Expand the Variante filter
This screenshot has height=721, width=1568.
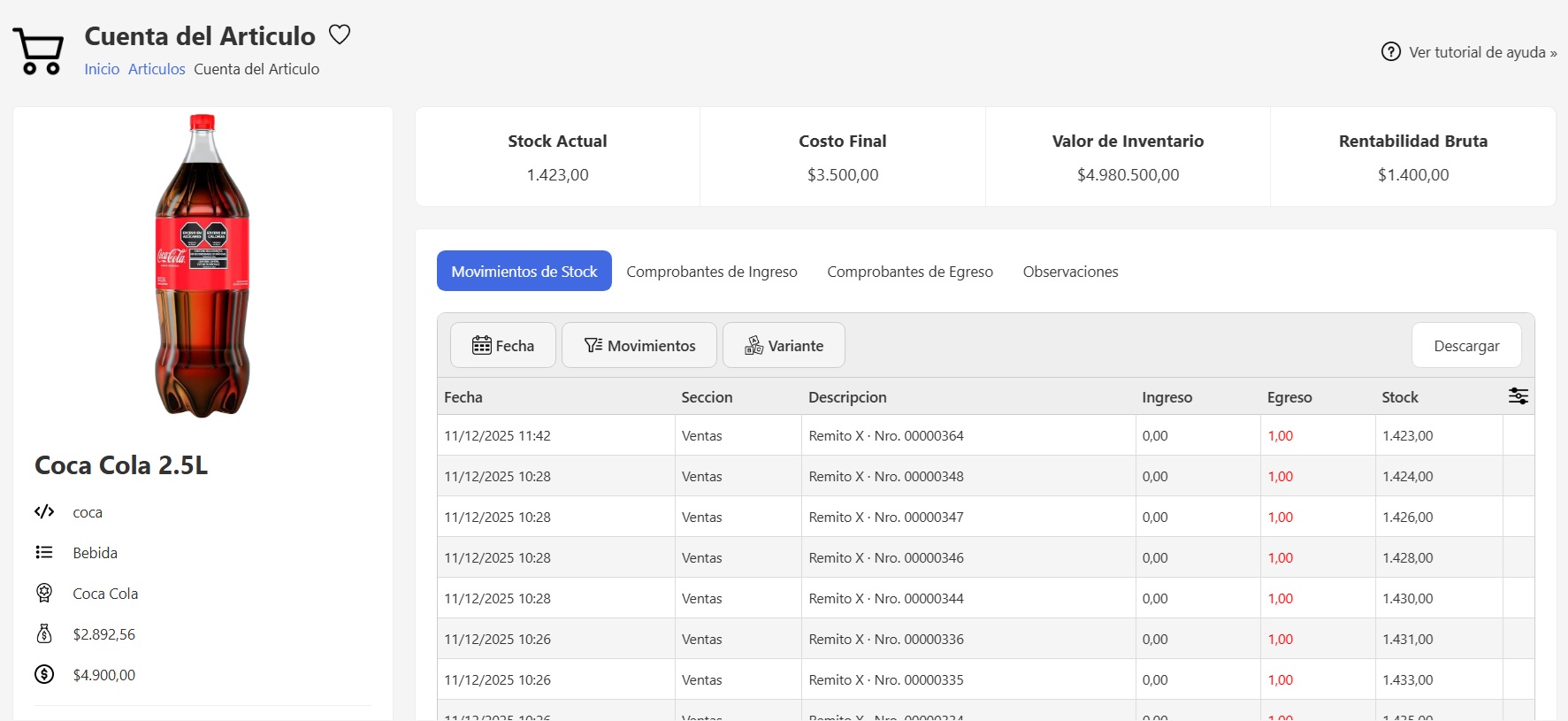(x=784, y=346)
